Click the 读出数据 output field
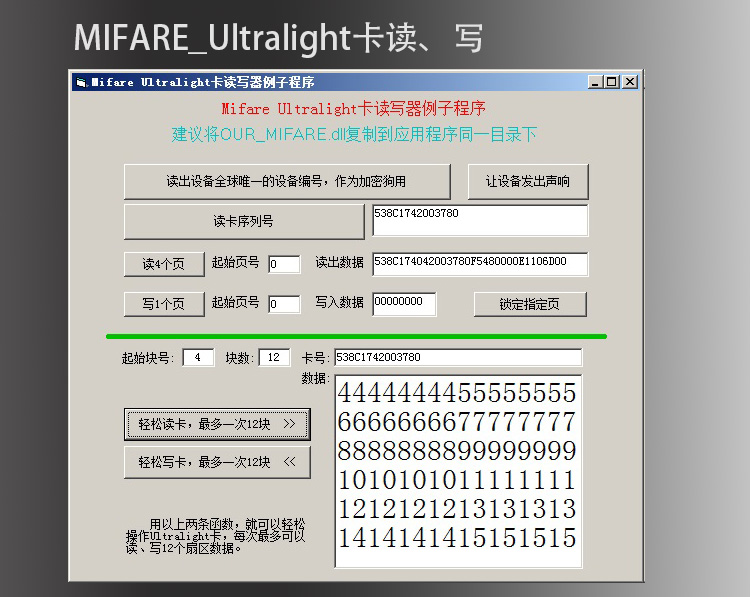 tap(480, 264)
